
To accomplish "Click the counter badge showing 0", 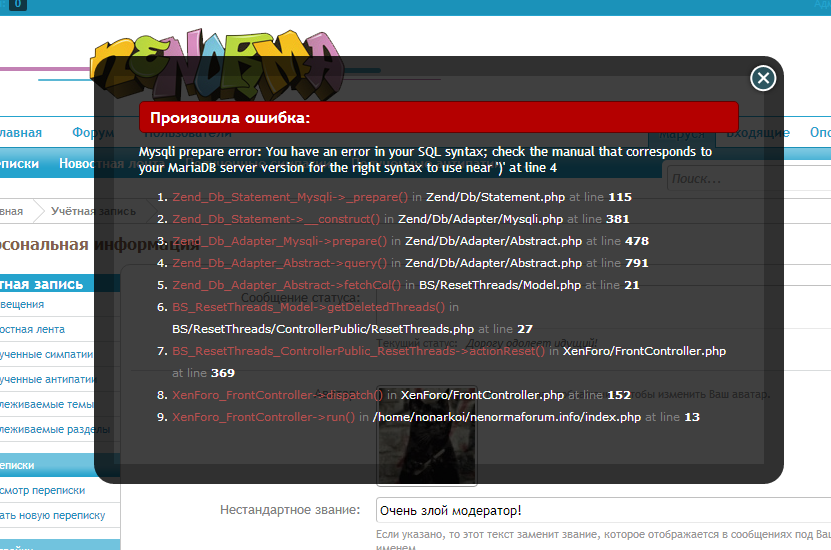I will [17, 4].
